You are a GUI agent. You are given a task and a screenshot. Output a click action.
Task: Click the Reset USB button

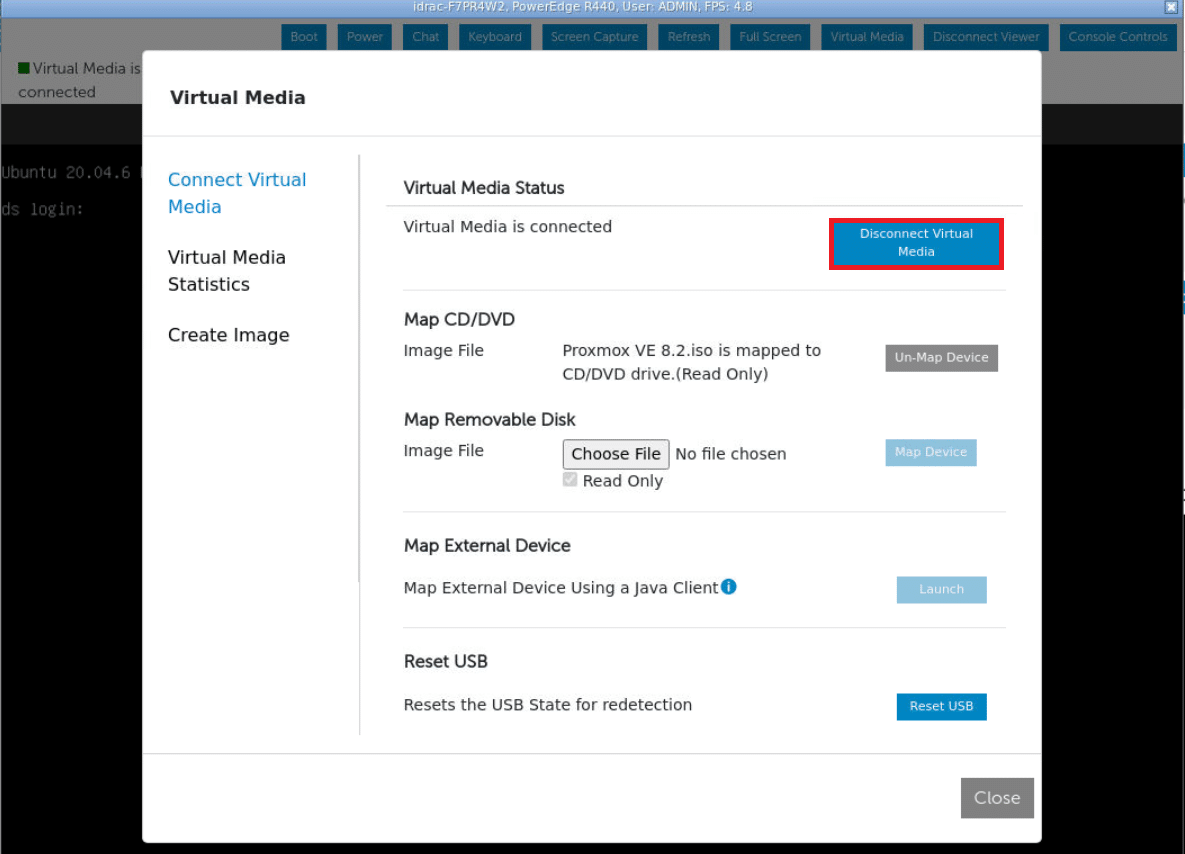(x=941, y=707)
